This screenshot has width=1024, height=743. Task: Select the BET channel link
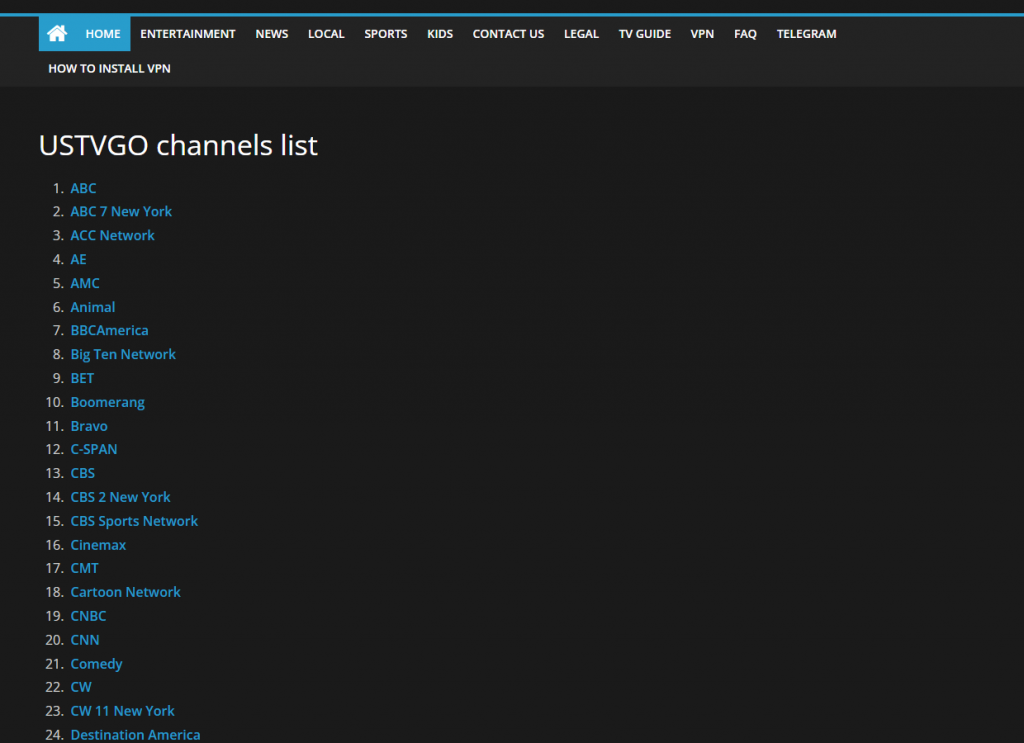[x=82, y=378]
